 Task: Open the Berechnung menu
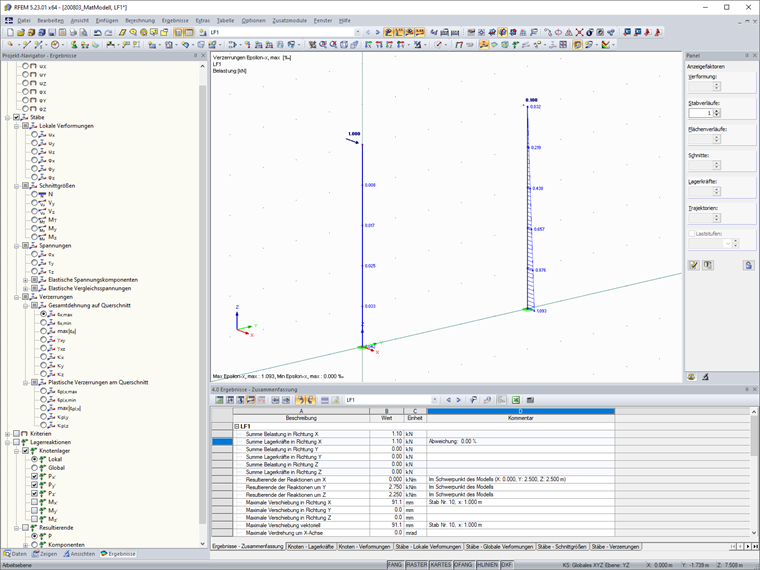[140, 20]
